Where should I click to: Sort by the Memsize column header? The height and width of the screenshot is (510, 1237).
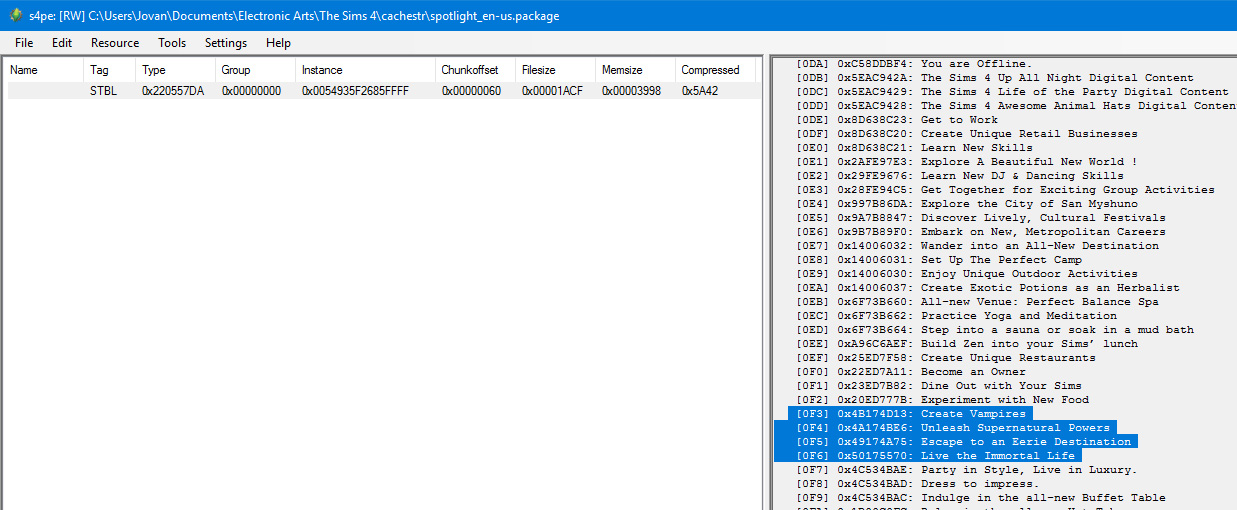click(x=636, y=70)
